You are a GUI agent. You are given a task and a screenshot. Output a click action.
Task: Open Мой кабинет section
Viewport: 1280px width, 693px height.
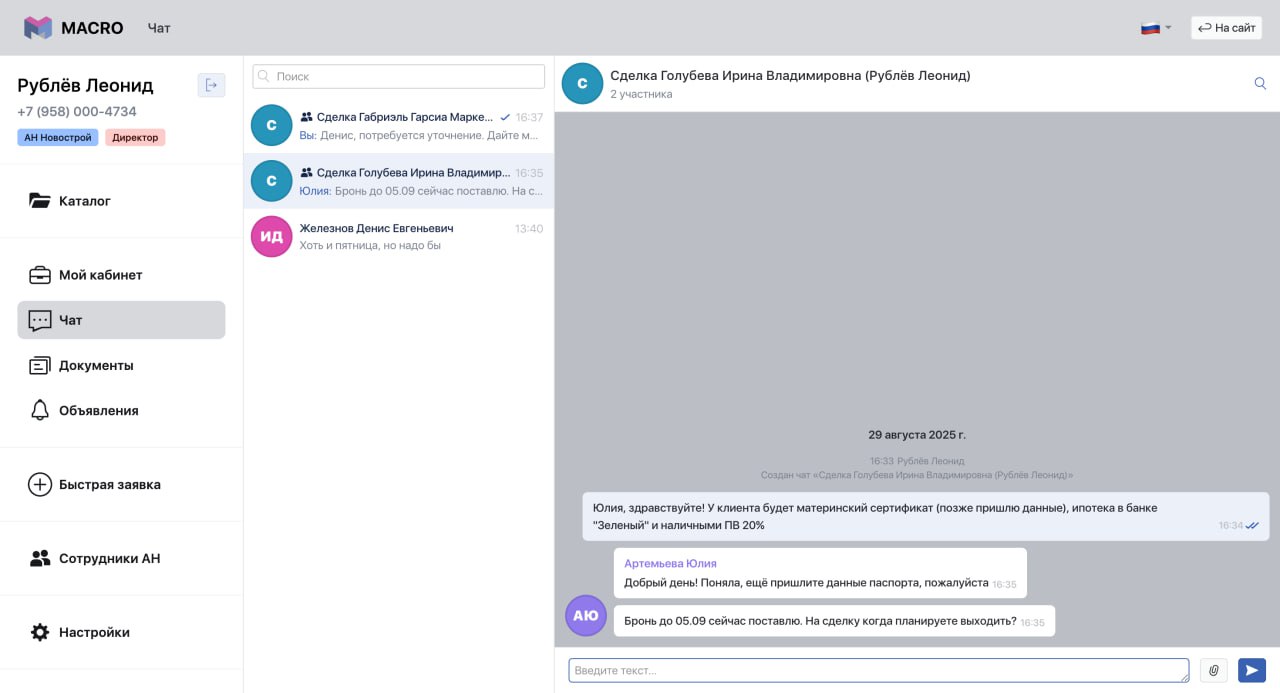point(100,275)
